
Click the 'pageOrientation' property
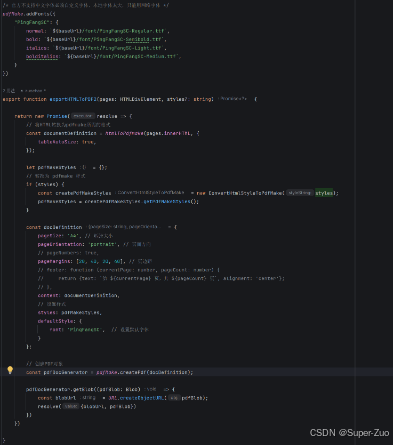point(61,244)
